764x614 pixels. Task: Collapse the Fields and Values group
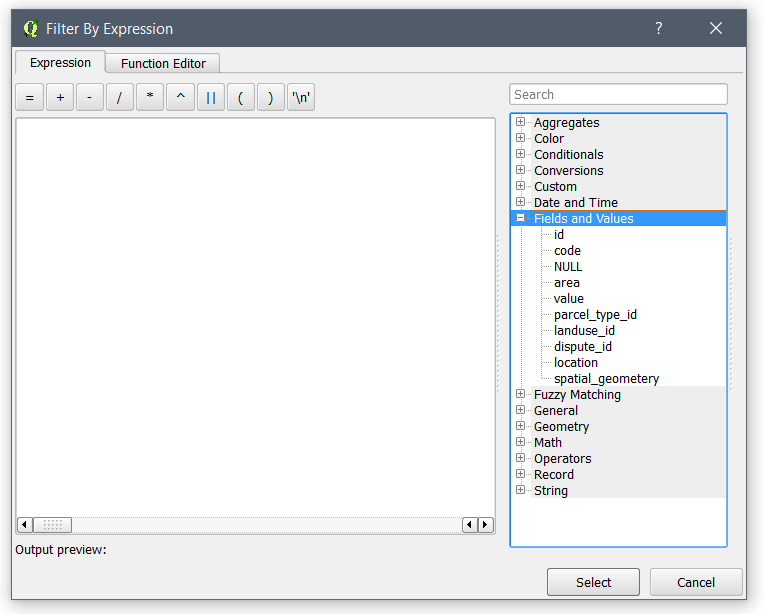520,218
